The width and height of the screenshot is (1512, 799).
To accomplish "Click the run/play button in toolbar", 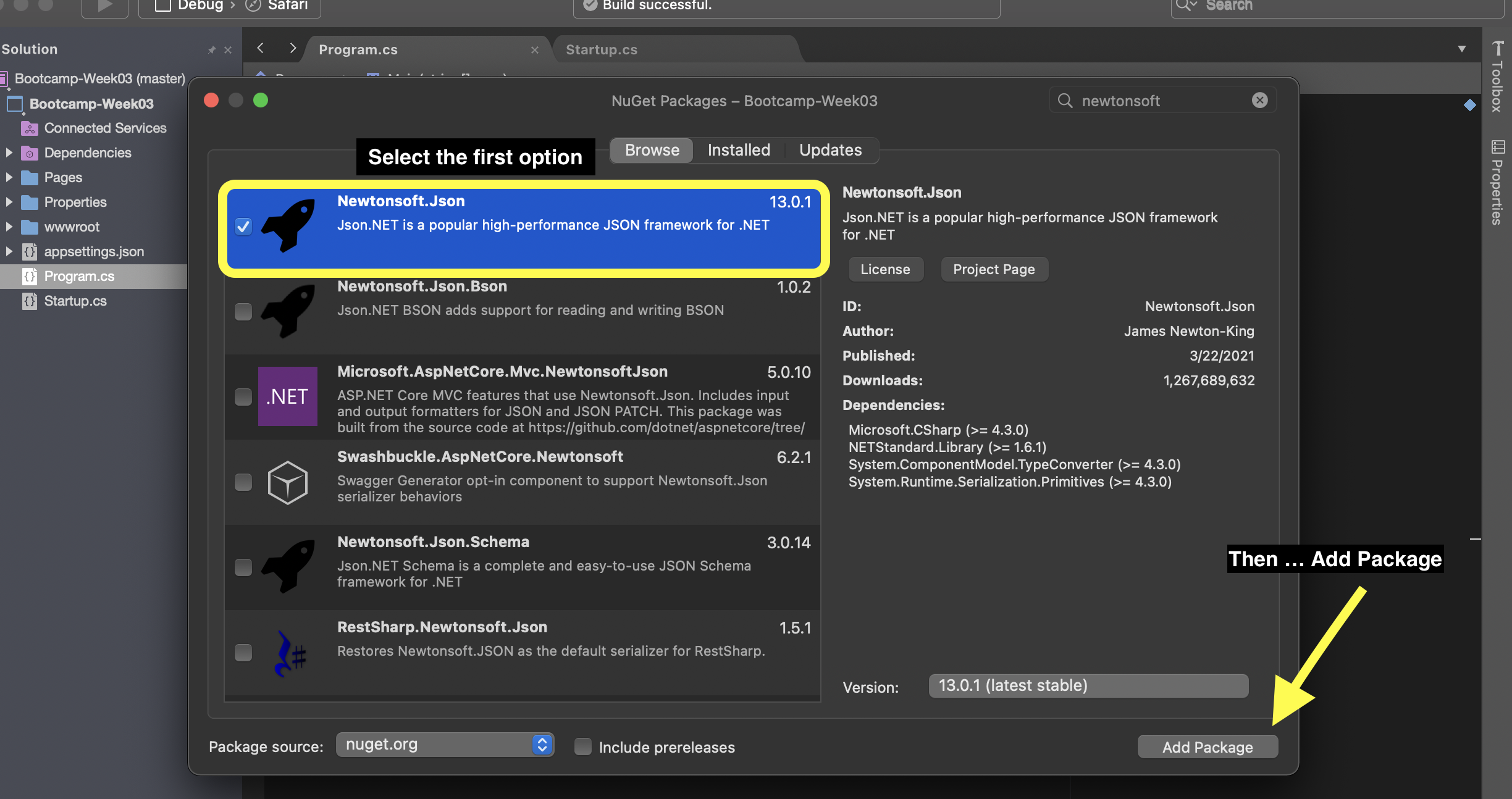I will [104, 6].
